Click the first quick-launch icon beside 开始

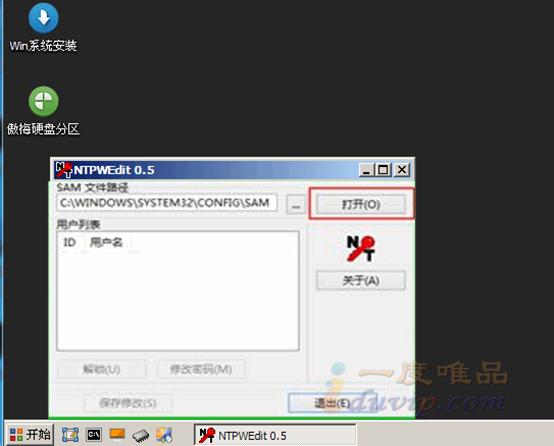tap(70, 435)
